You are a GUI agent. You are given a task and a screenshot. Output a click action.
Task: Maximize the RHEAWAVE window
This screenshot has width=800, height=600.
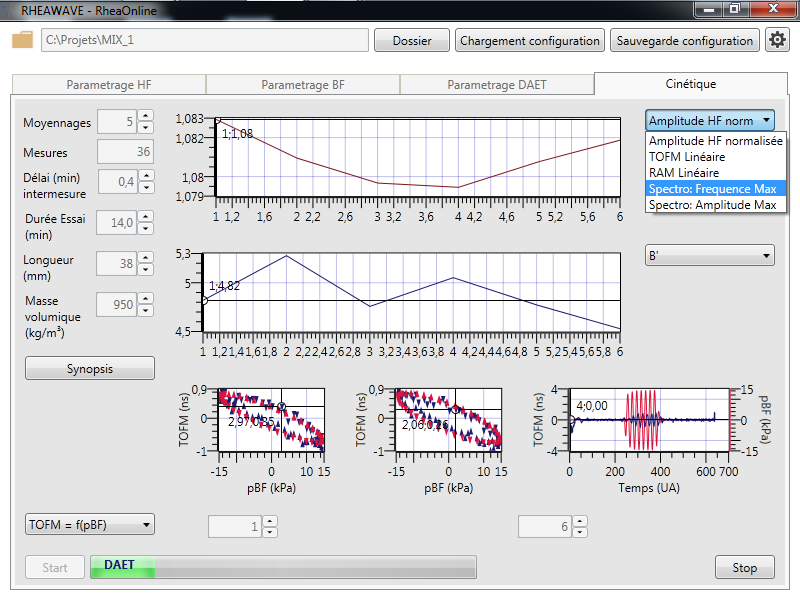click(x=735, y=9)
